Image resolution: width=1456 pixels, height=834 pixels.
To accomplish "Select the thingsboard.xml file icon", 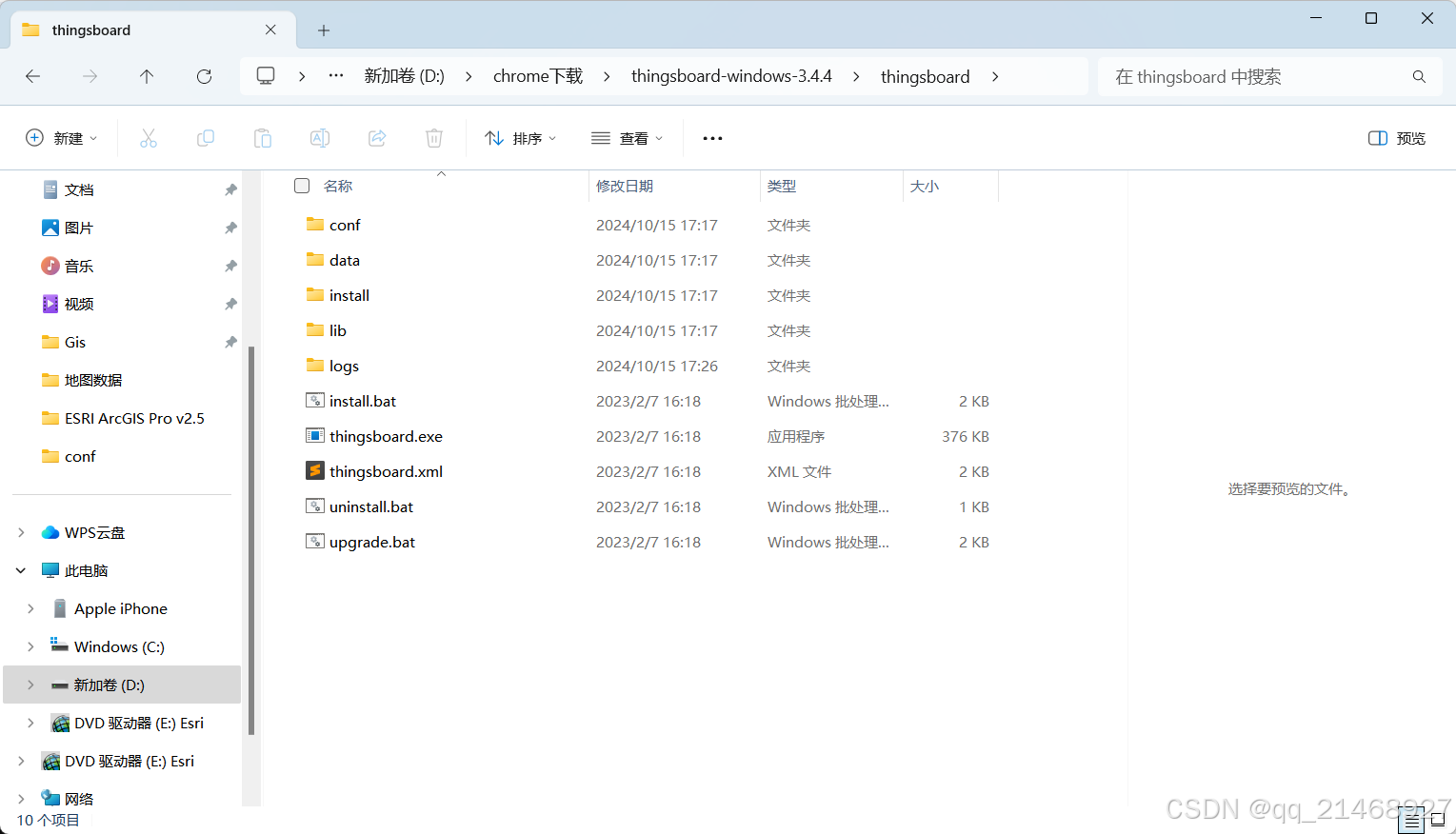I will point(315,470).
